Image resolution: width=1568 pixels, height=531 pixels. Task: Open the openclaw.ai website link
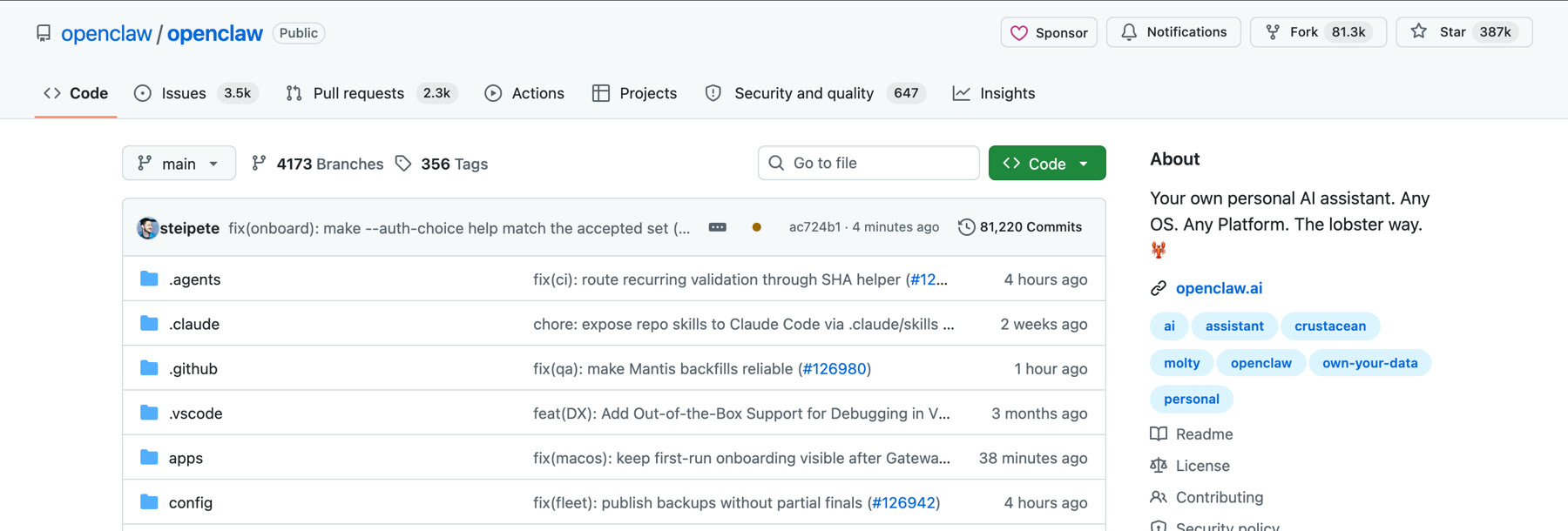1219,288
